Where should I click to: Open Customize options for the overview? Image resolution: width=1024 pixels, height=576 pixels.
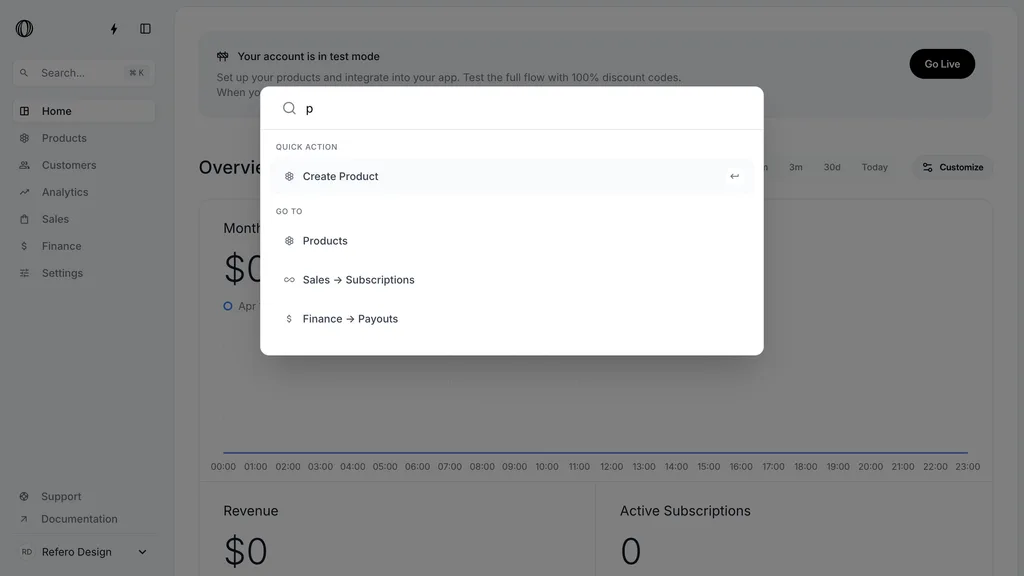pyautogui.click(x=953, y=167)
